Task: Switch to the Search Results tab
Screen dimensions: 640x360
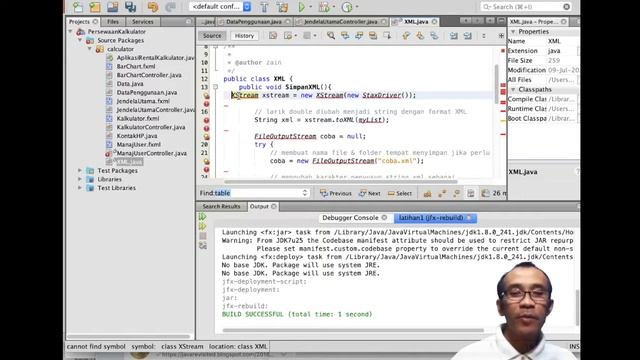Action: pyautogui.click(x=221, y=206)
